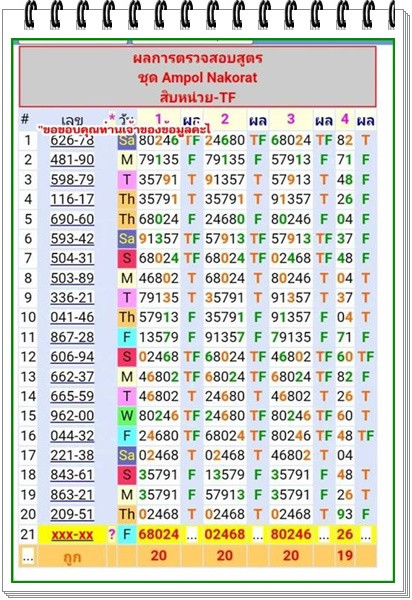This screenshot has height=600, width=412.
Task: Click the cyan 'F' day cell in row 11
Action: (127, 337)
